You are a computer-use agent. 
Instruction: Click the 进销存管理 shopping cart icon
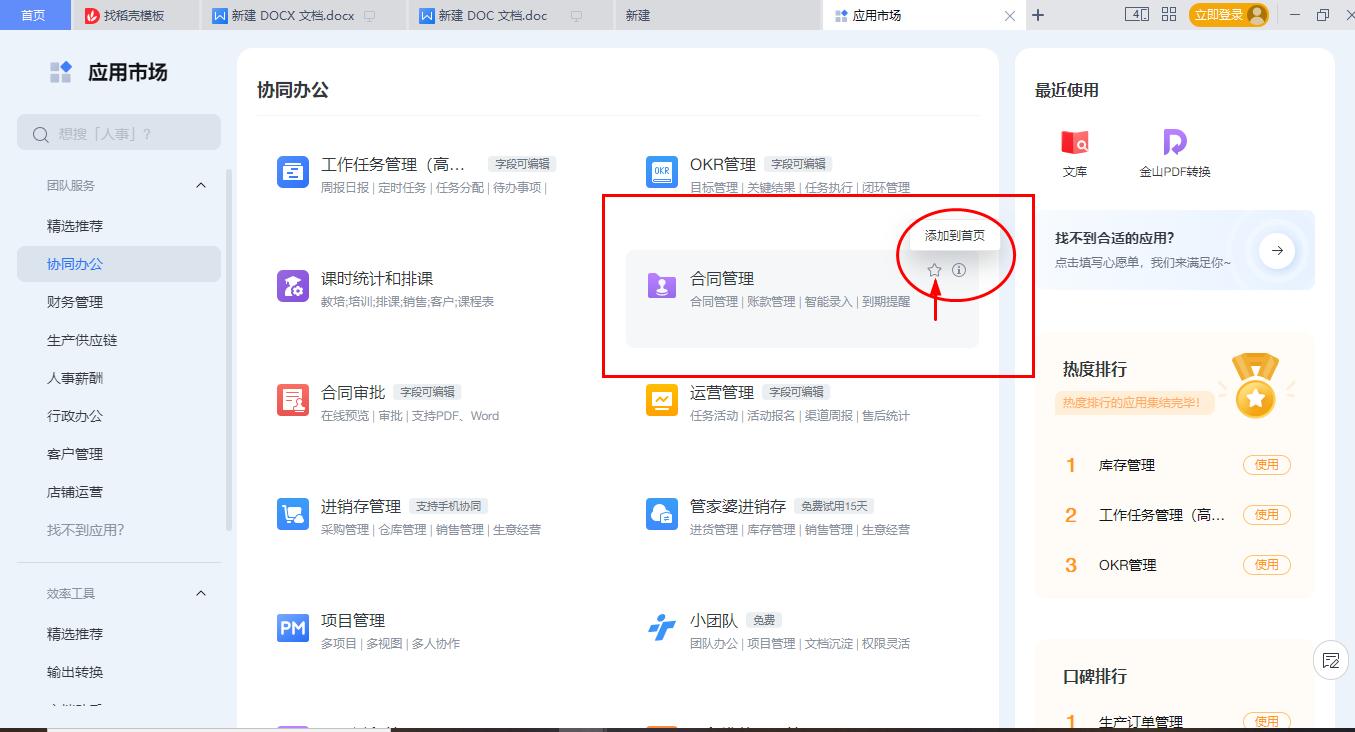point(292,514)
